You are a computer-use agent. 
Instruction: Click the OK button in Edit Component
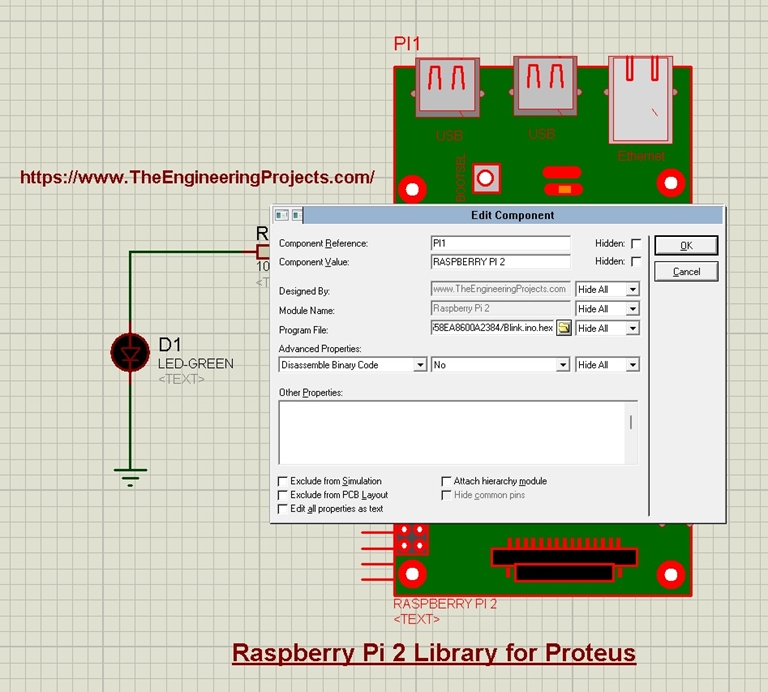686,245
